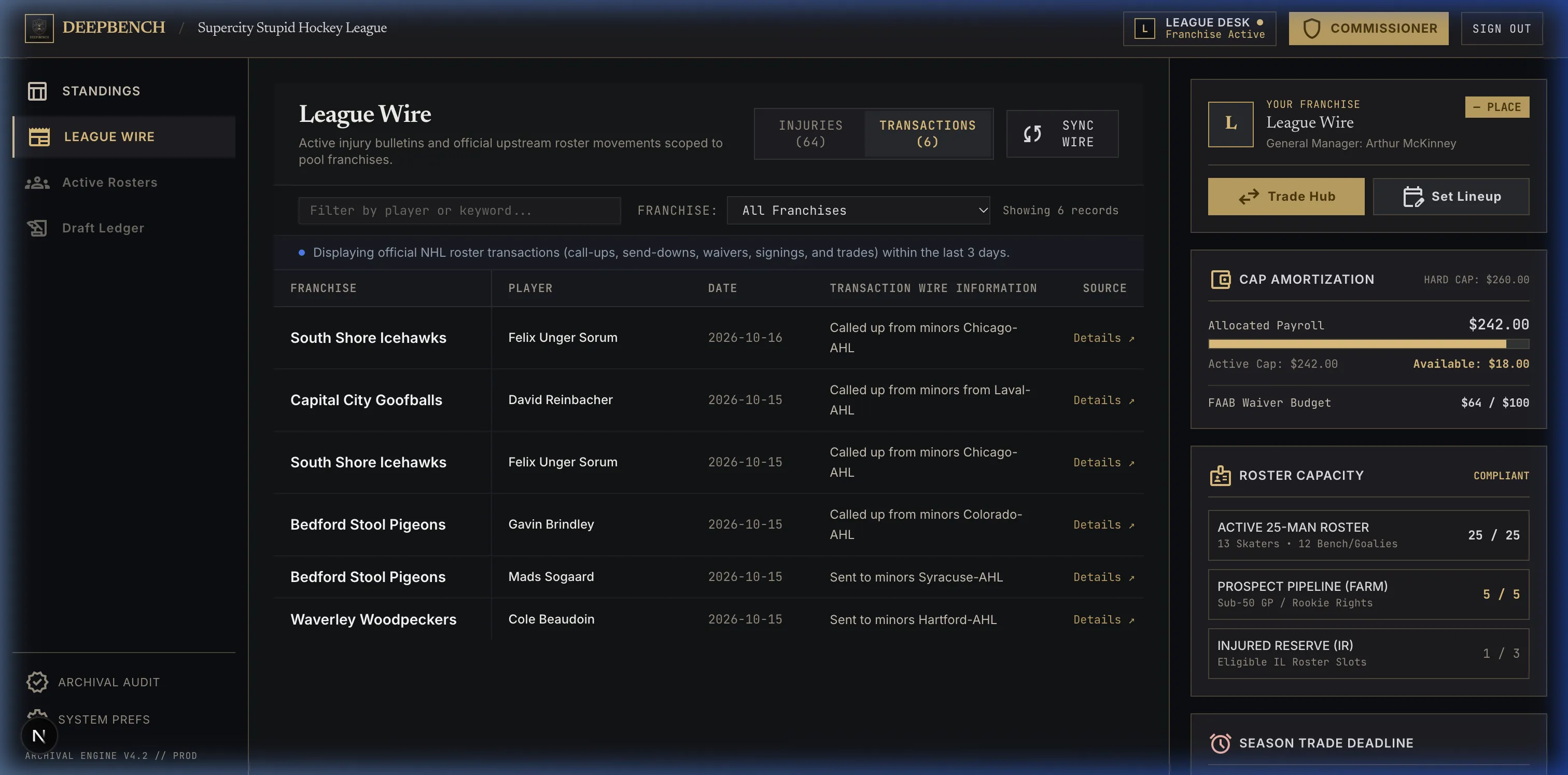Click the Prospect Pipeline (Farm) card
The height and width of the screenshot is (775, 1568).
click(1368, 594)
